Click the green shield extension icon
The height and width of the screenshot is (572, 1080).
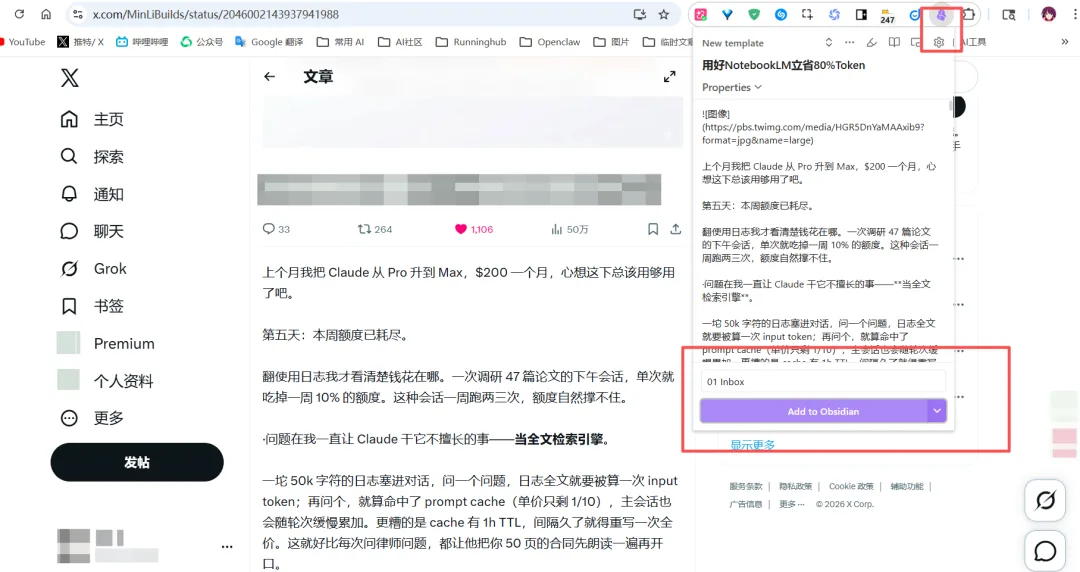754,14
